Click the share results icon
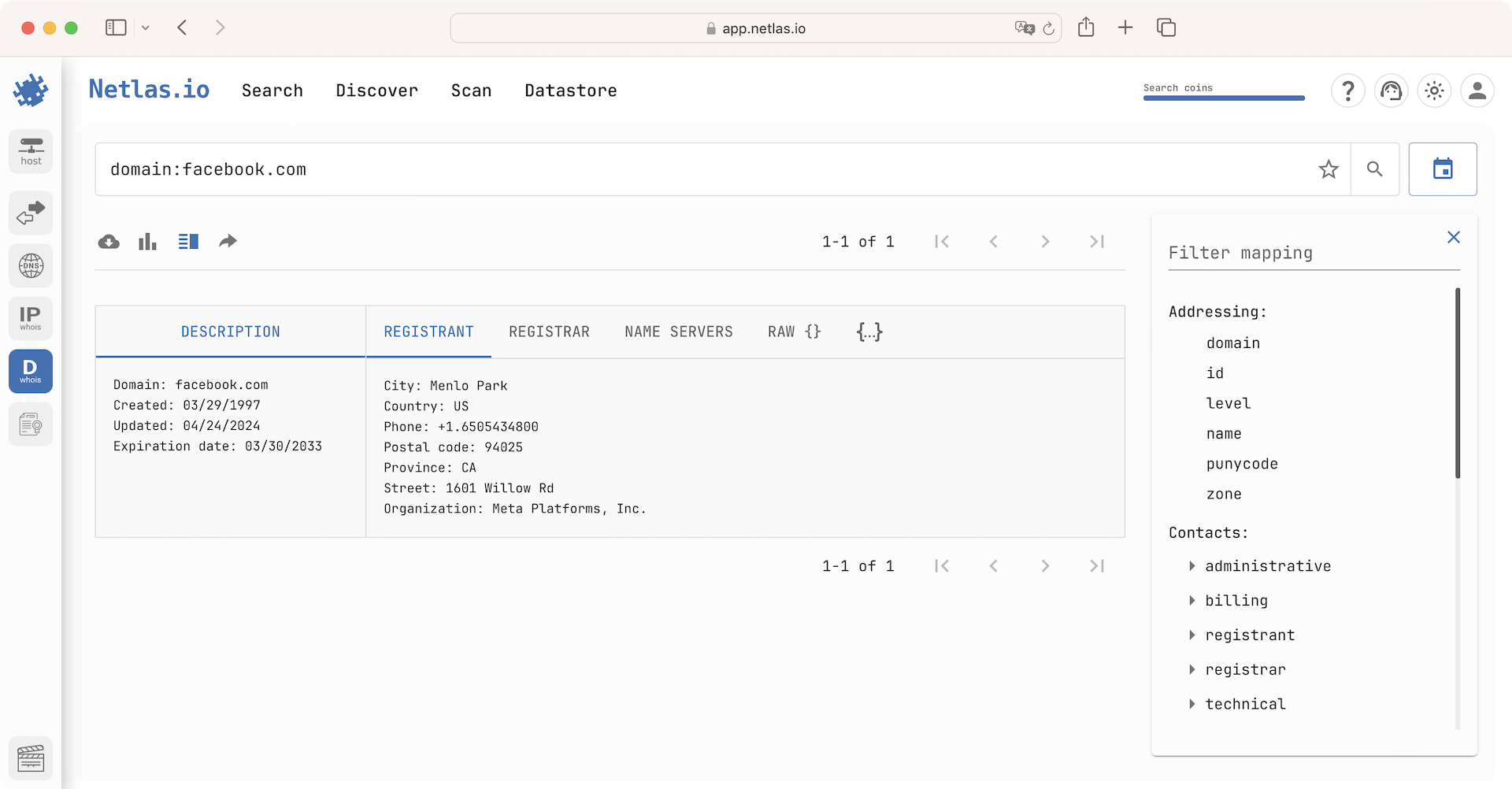The height and width of the screenshot is (789, 1512). point(228,241)
